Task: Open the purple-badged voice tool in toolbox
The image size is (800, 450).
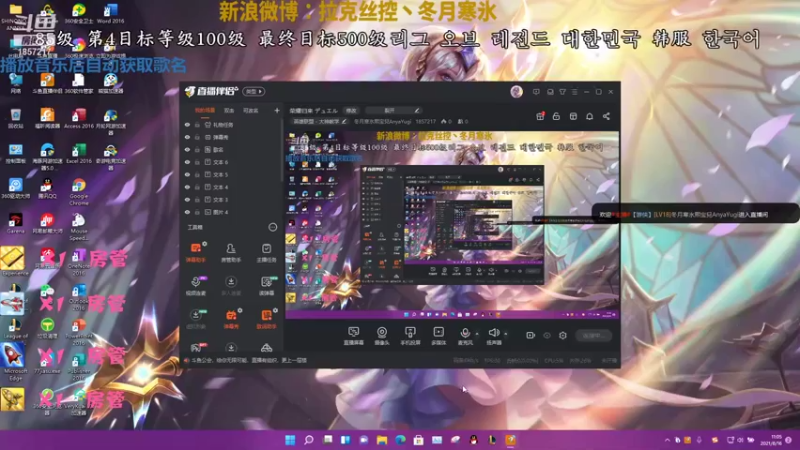Action: click(x=195, y=285)
